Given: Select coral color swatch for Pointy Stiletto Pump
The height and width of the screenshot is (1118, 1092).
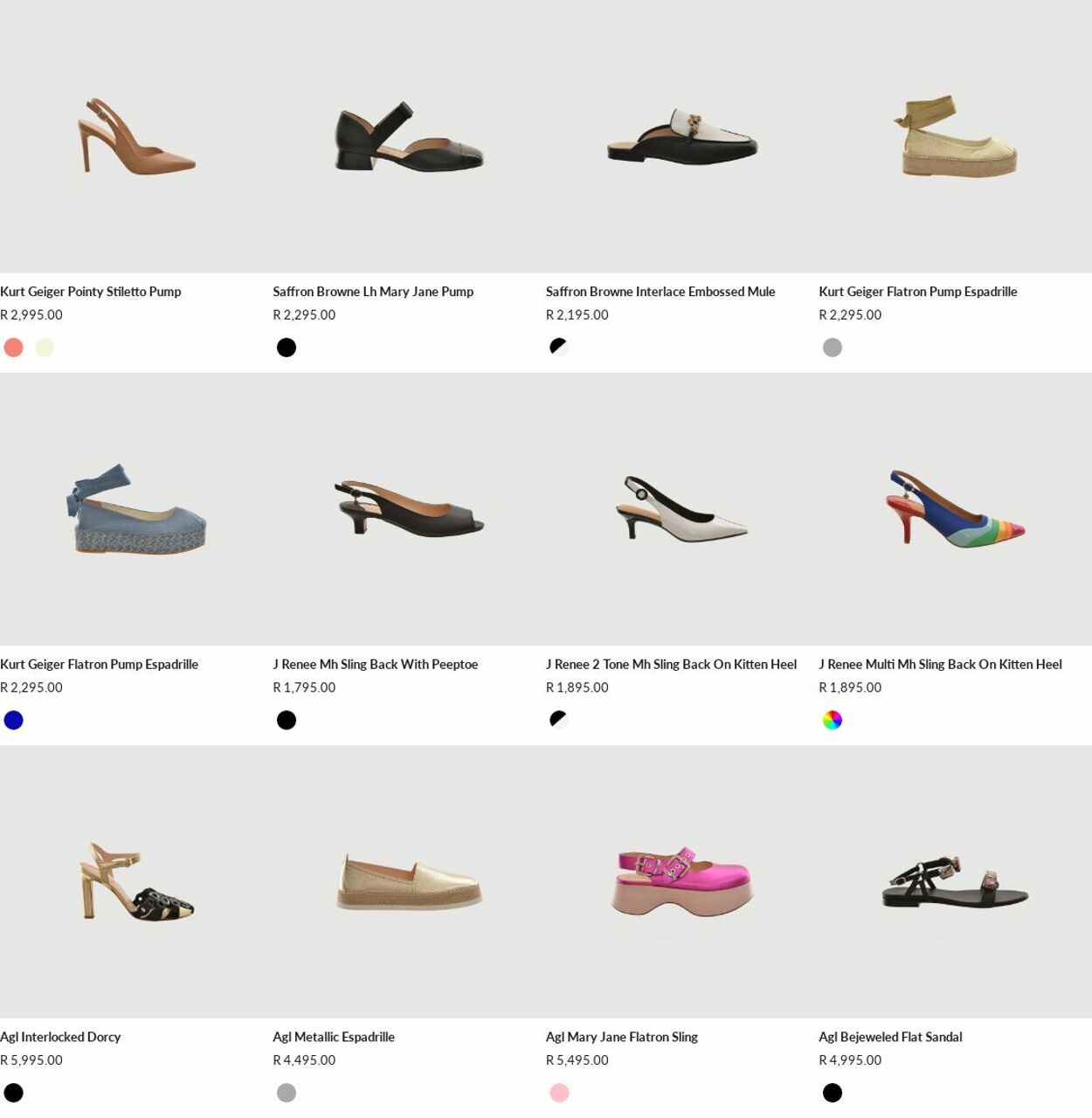Looking at the screenshot, I should [x=14, y=348].
